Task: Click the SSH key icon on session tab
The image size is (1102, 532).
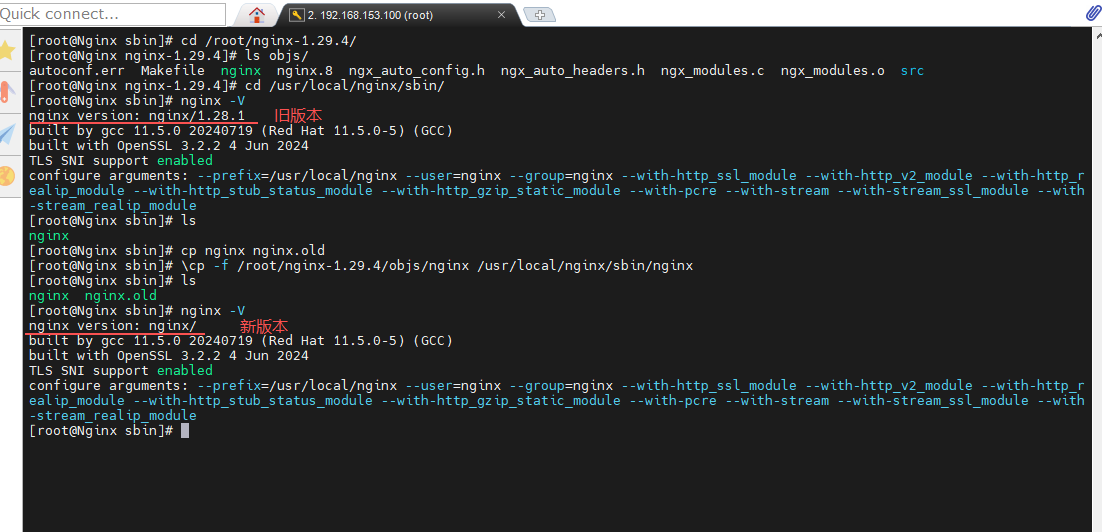Action: click(x=296, y=15)
